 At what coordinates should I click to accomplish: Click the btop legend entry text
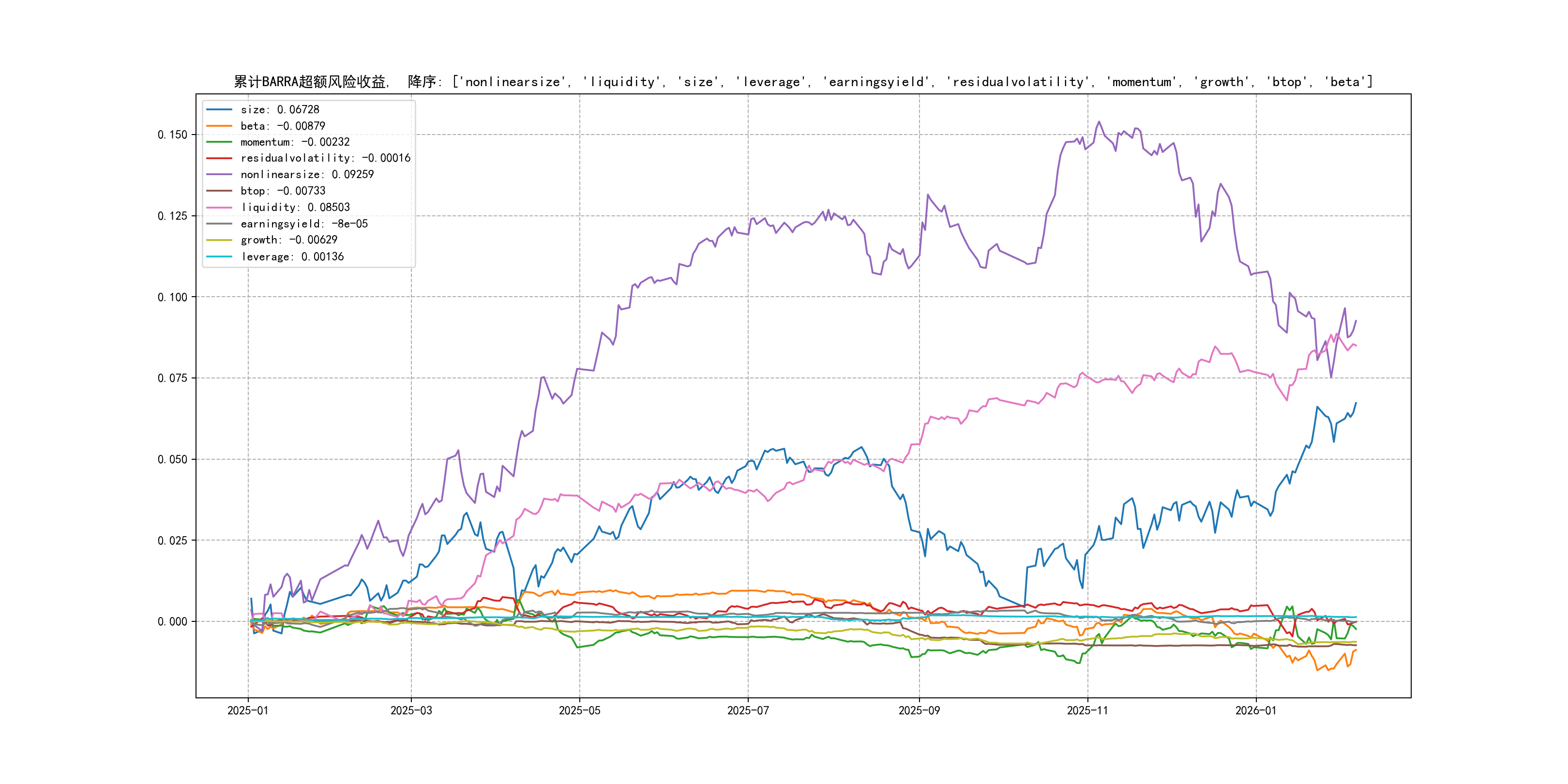click(x=283, y=191)
